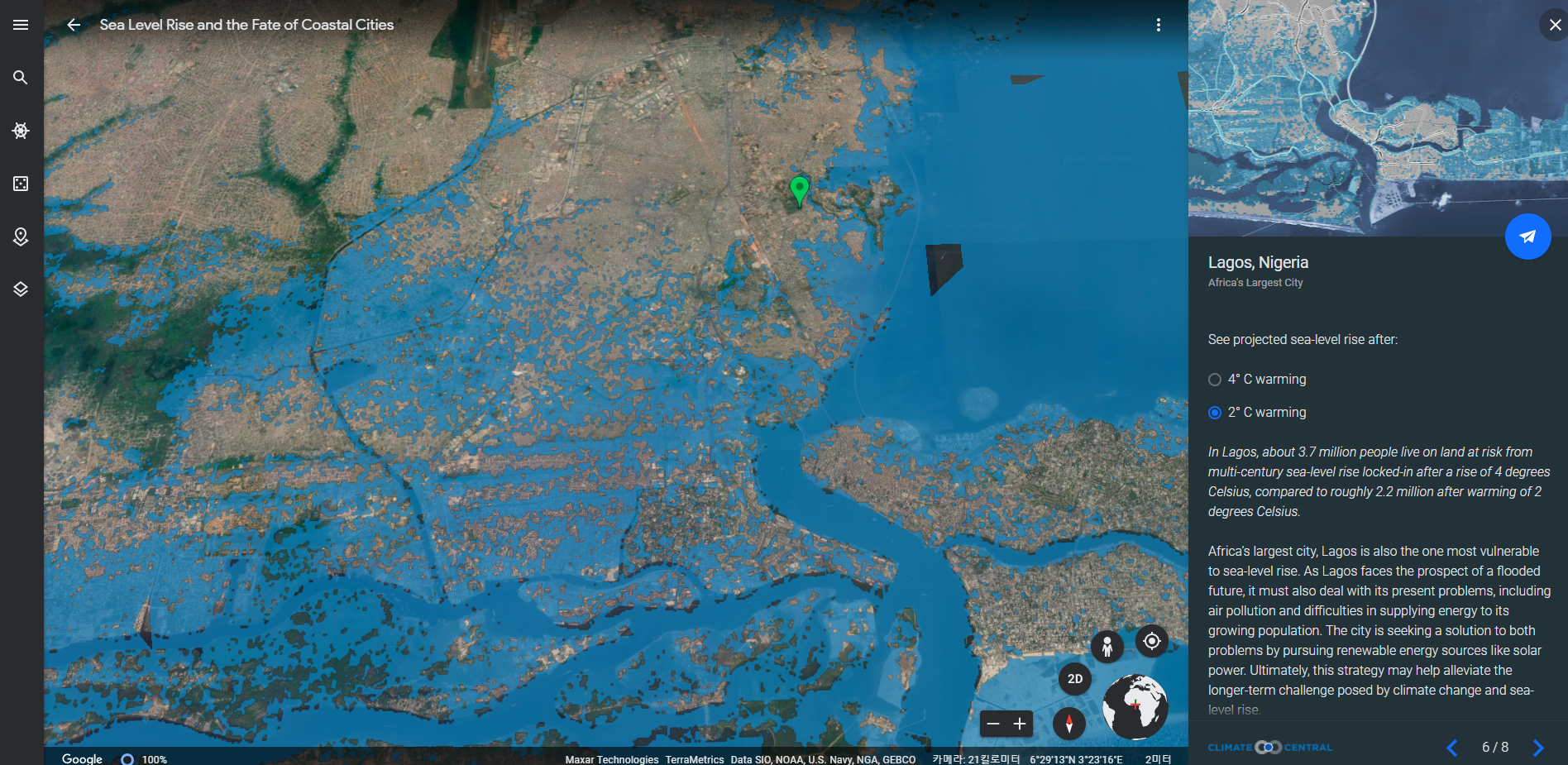Zoom out with the minus button
Viewport: 1568px width, 765px height.
993,724
